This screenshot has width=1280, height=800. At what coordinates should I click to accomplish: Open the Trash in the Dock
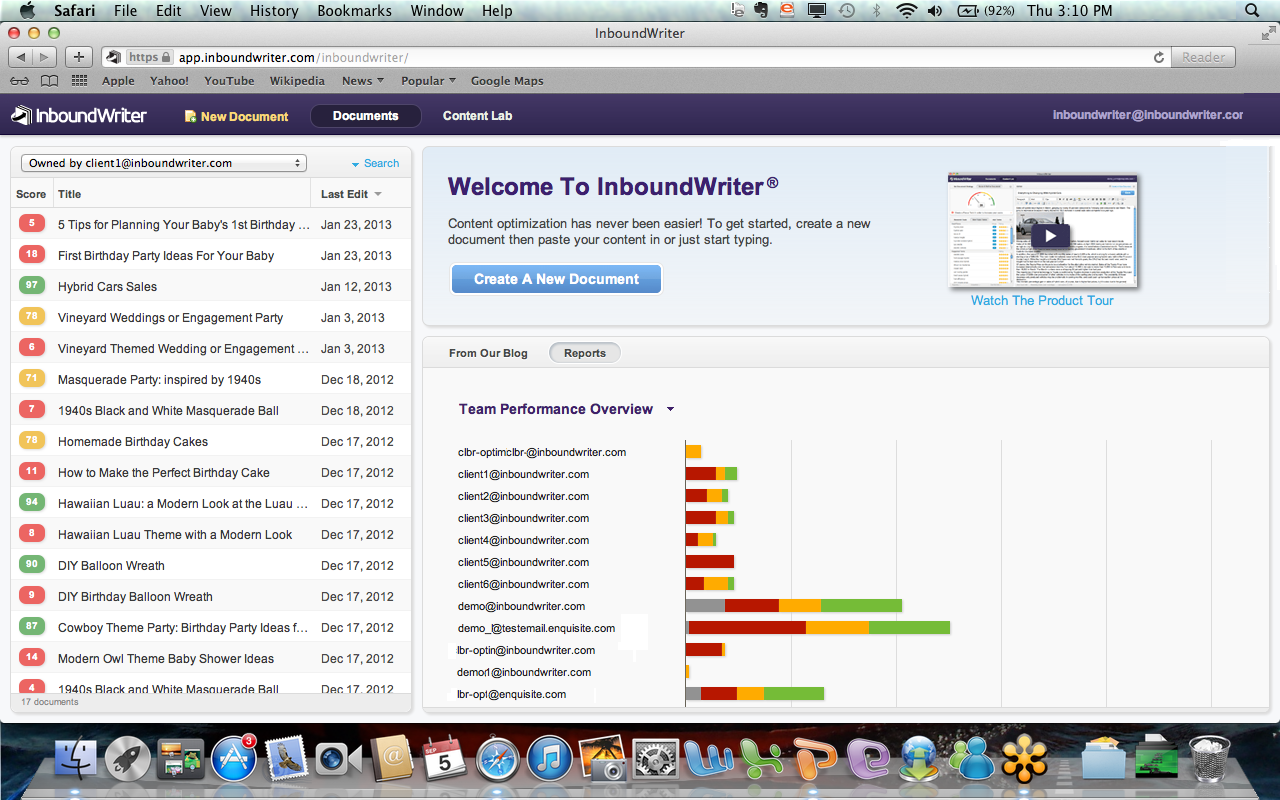[x=1209, y=759]
